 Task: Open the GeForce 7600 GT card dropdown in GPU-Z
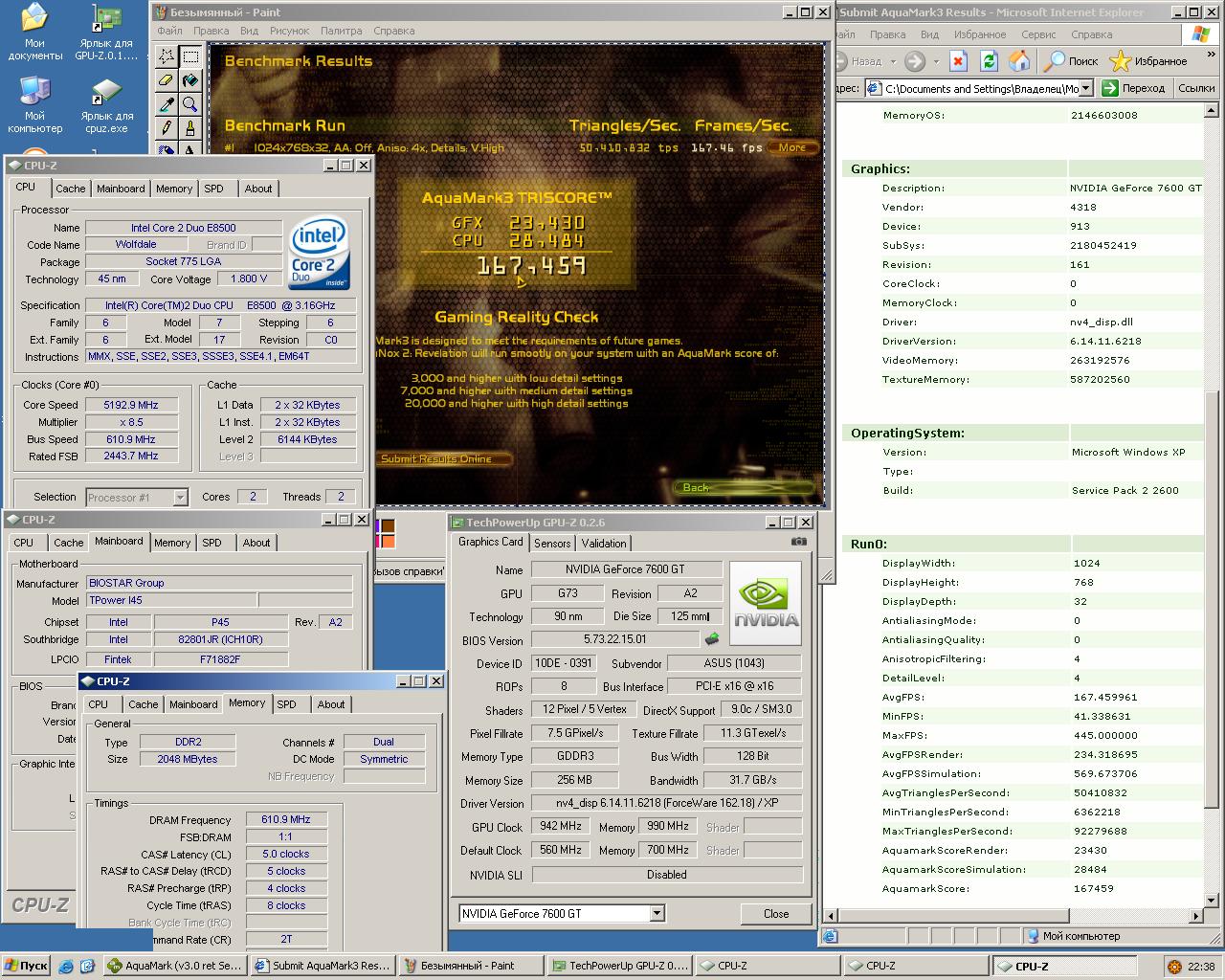pos(657,913)
